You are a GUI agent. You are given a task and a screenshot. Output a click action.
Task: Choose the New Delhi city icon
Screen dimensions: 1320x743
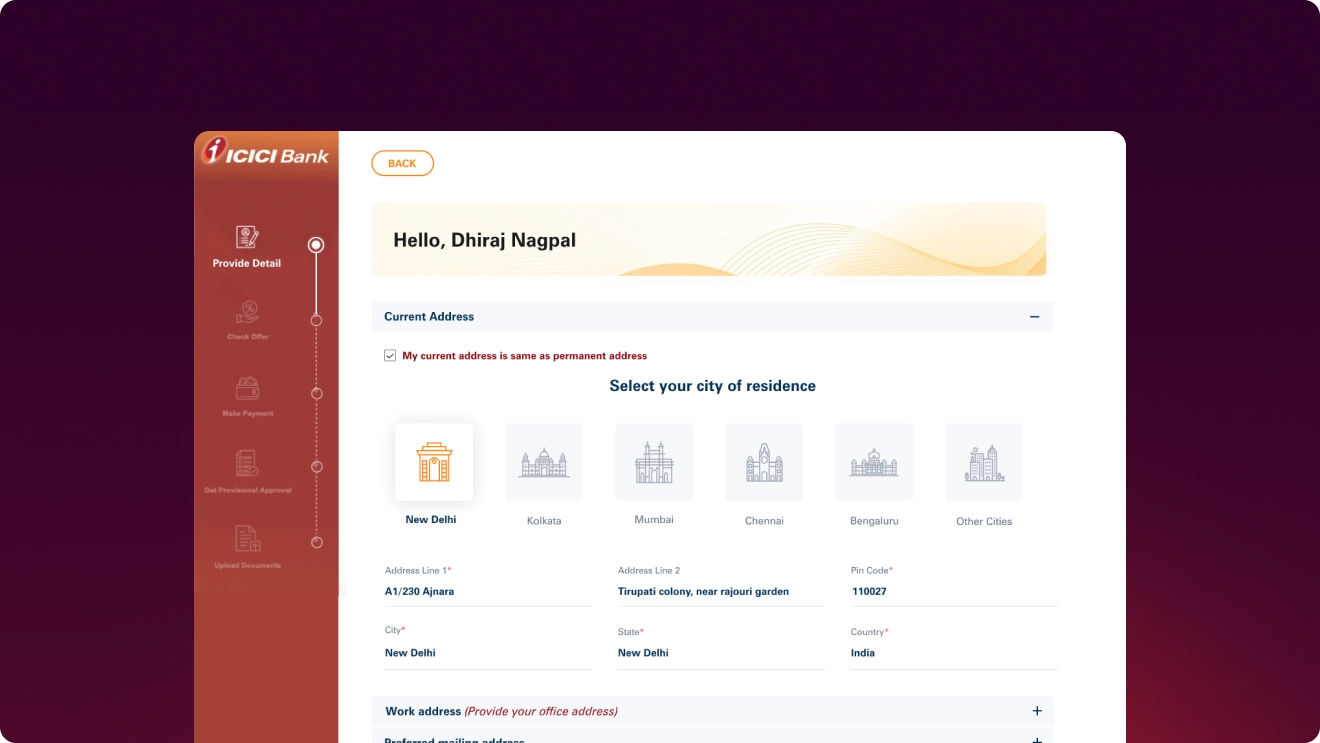pyautogui.click(x=434, y=462)
